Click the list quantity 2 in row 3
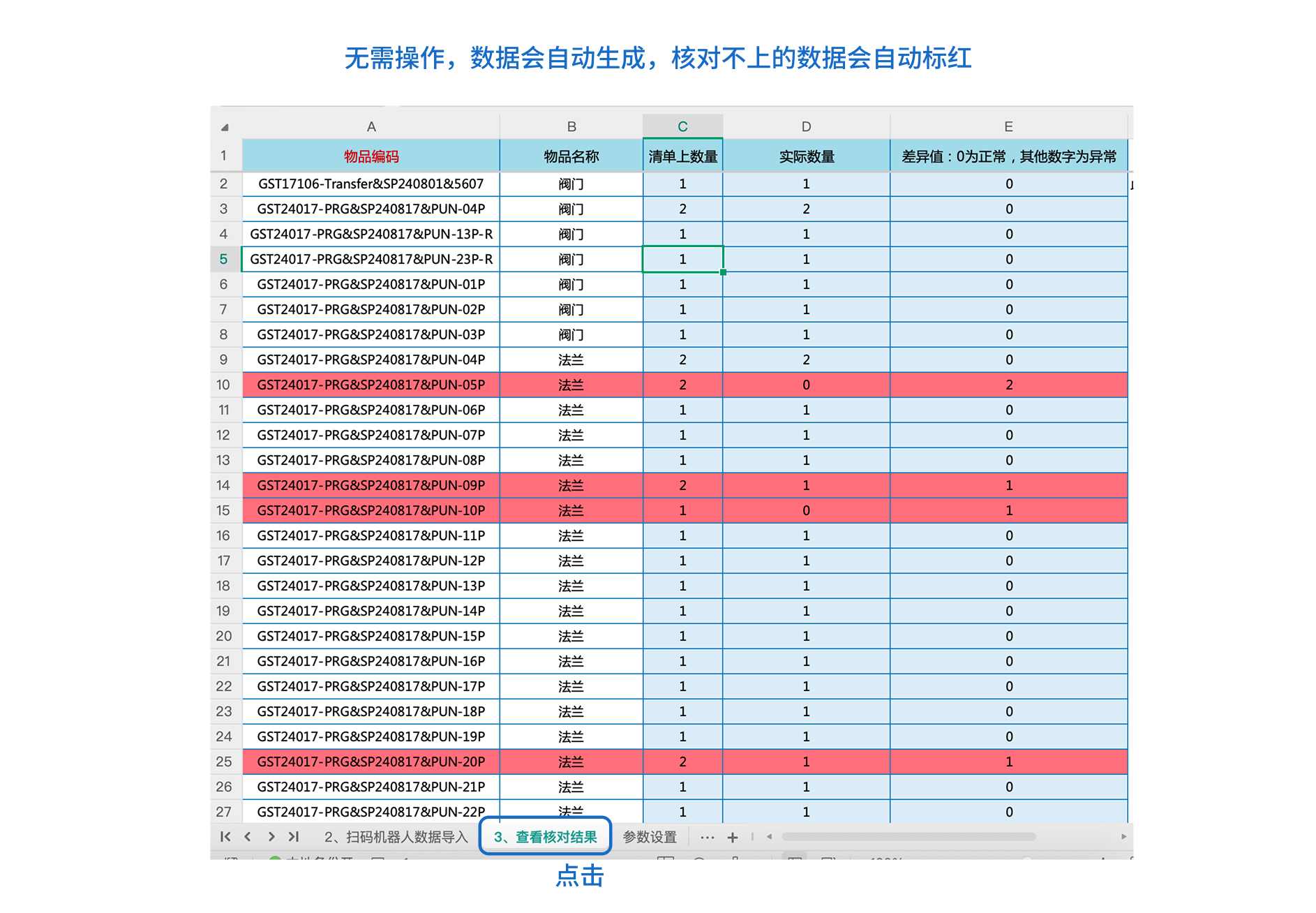The width and height of the screenshot is (1316, 913). [x=682, y=209]
